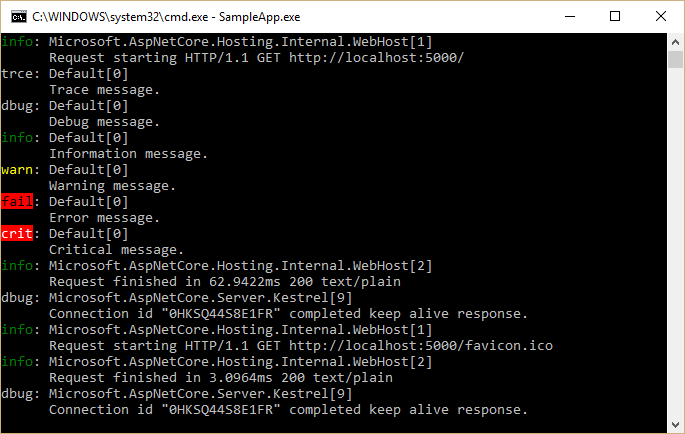The height and width of the screenshot is (434, 685).
Task: Maximize the command prompt window
Action: 615,16
